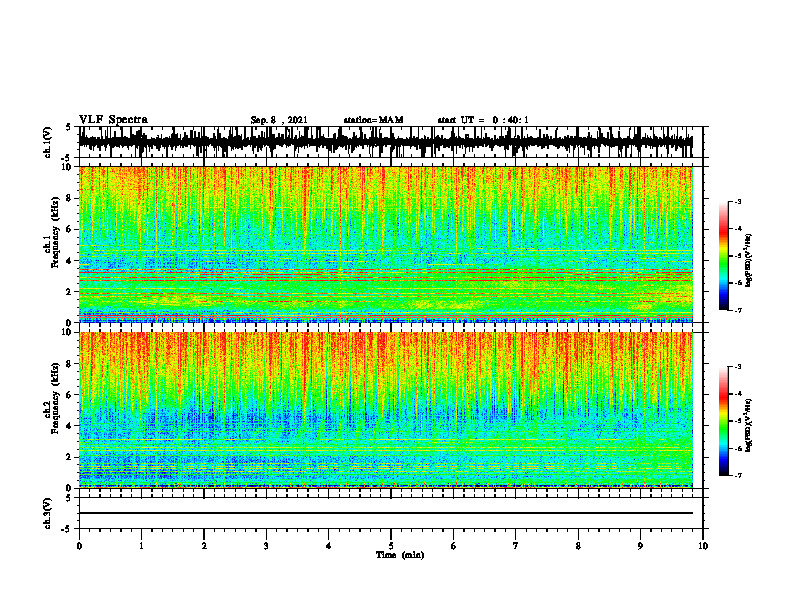Screen dimensions: 792x612
Task: Click the 'Time (min)' x-axis label
Action: (400, 555)
